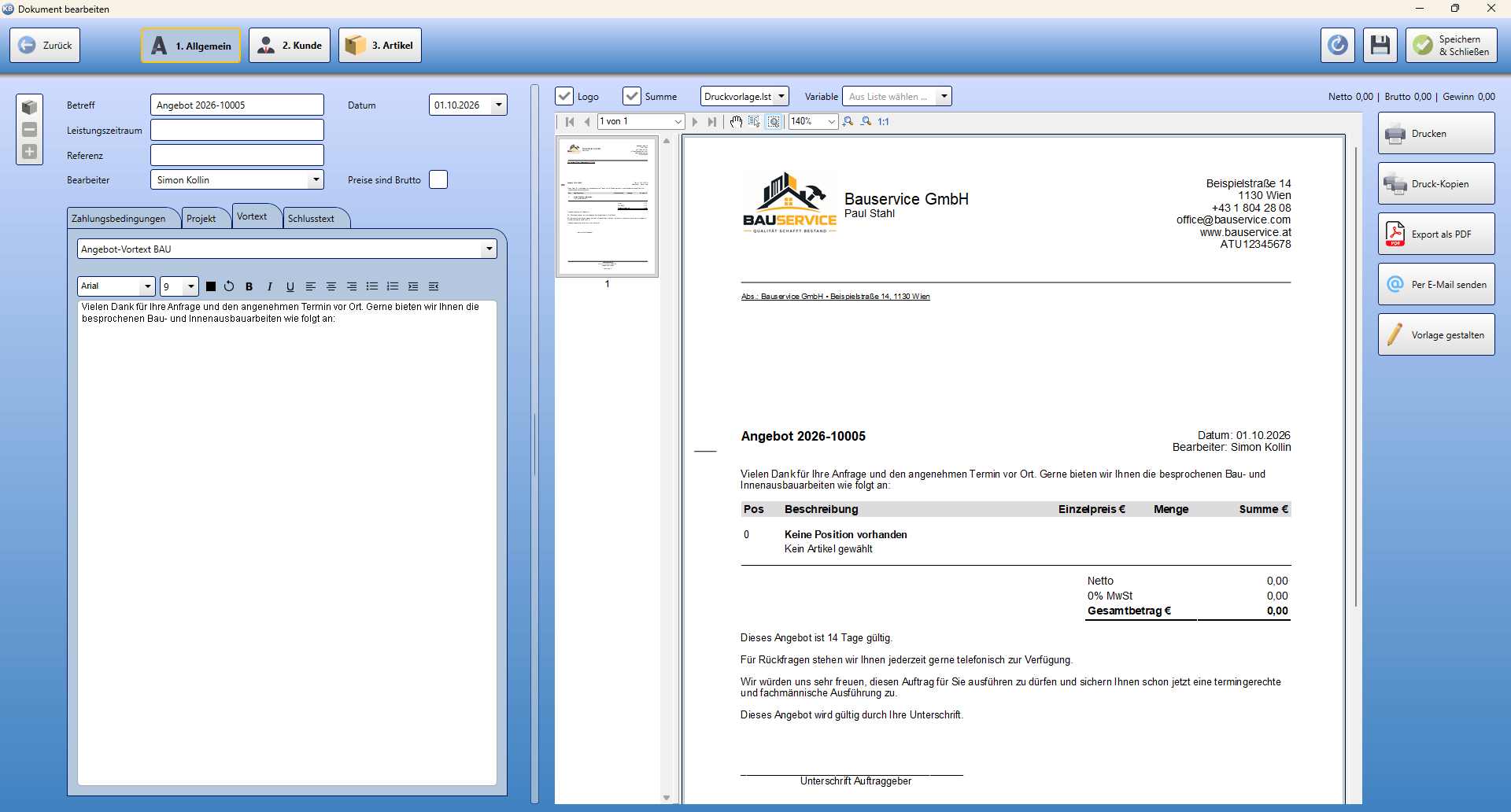Save document with the floppy disk icon

[1380, 45]
